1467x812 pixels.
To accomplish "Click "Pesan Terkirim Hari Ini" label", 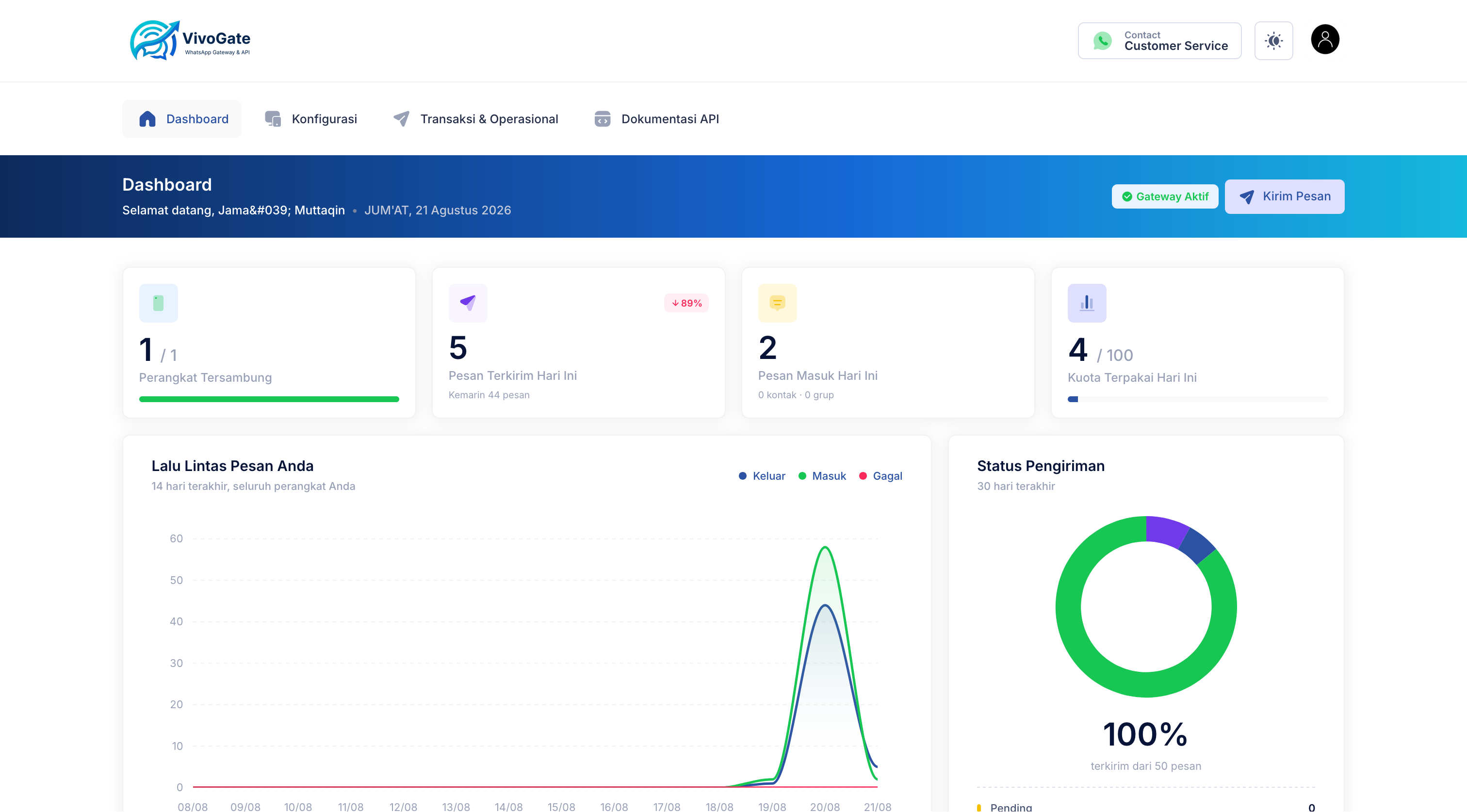I will click(513, 375).
